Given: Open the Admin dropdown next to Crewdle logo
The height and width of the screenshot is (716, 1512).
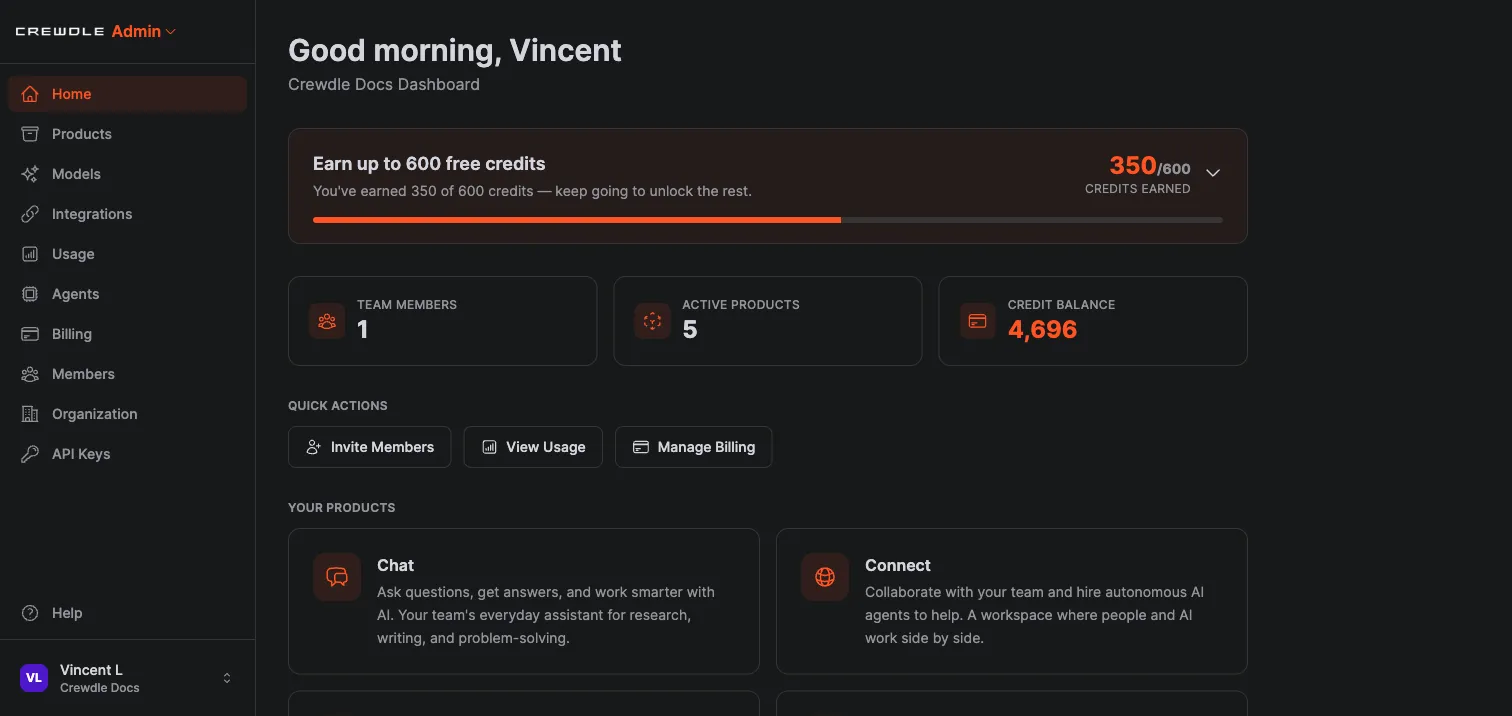Looking at the screenshot, I should coord(144,31).
